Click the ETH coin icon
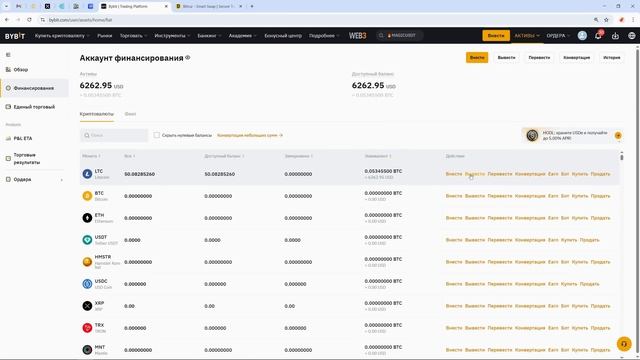Image resolution: width=640 pixels, height=360 pixels. pos(87,218)
